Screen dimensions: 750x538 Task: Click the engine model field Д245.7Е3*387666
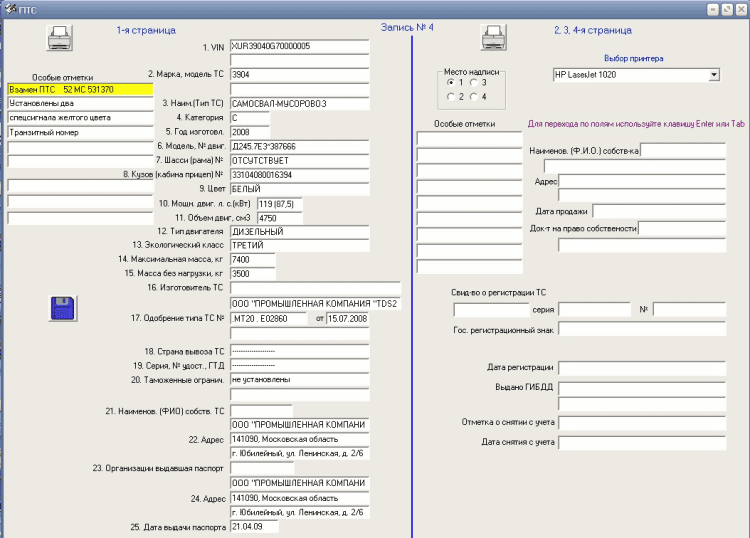point(299,146)
